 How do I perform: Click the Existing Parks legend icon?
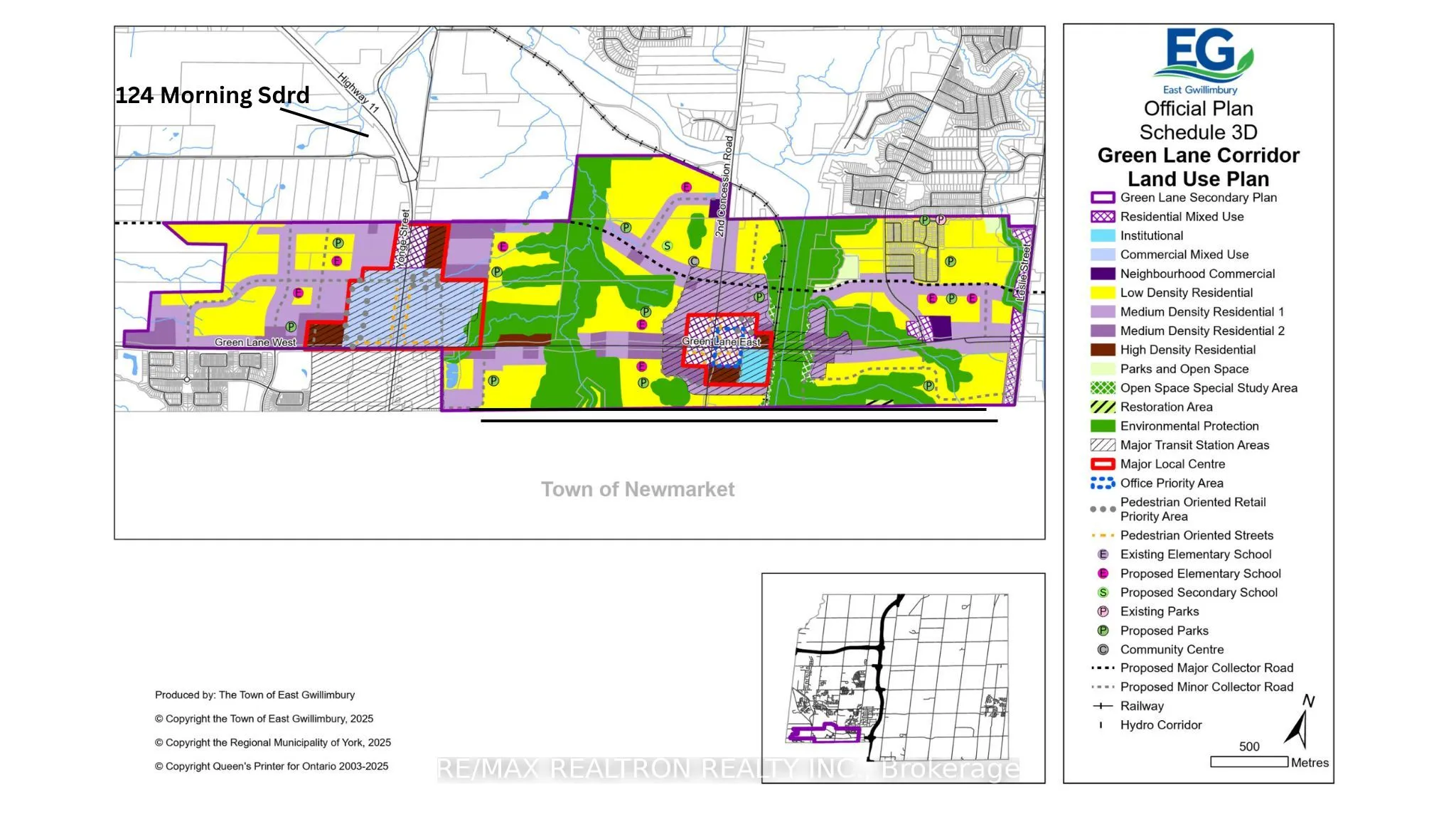click(1103, 611)
